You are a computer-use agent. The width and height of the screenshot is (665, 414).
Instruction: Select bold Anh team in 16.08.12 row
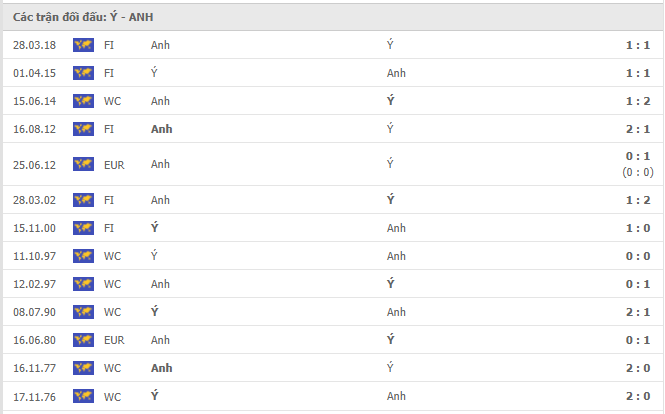(162, 129)
